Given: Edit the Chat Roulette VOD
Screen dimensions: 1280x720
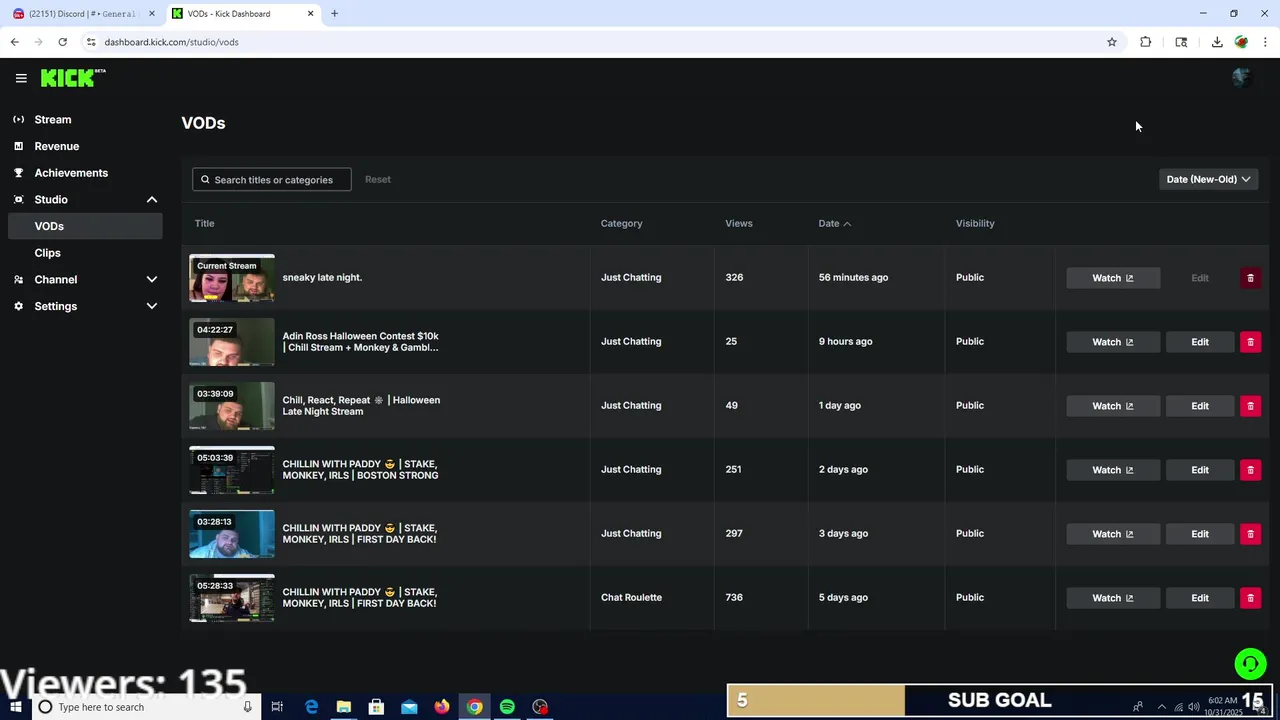Looking at the screenshot, I should click(x=1200, y=598).
